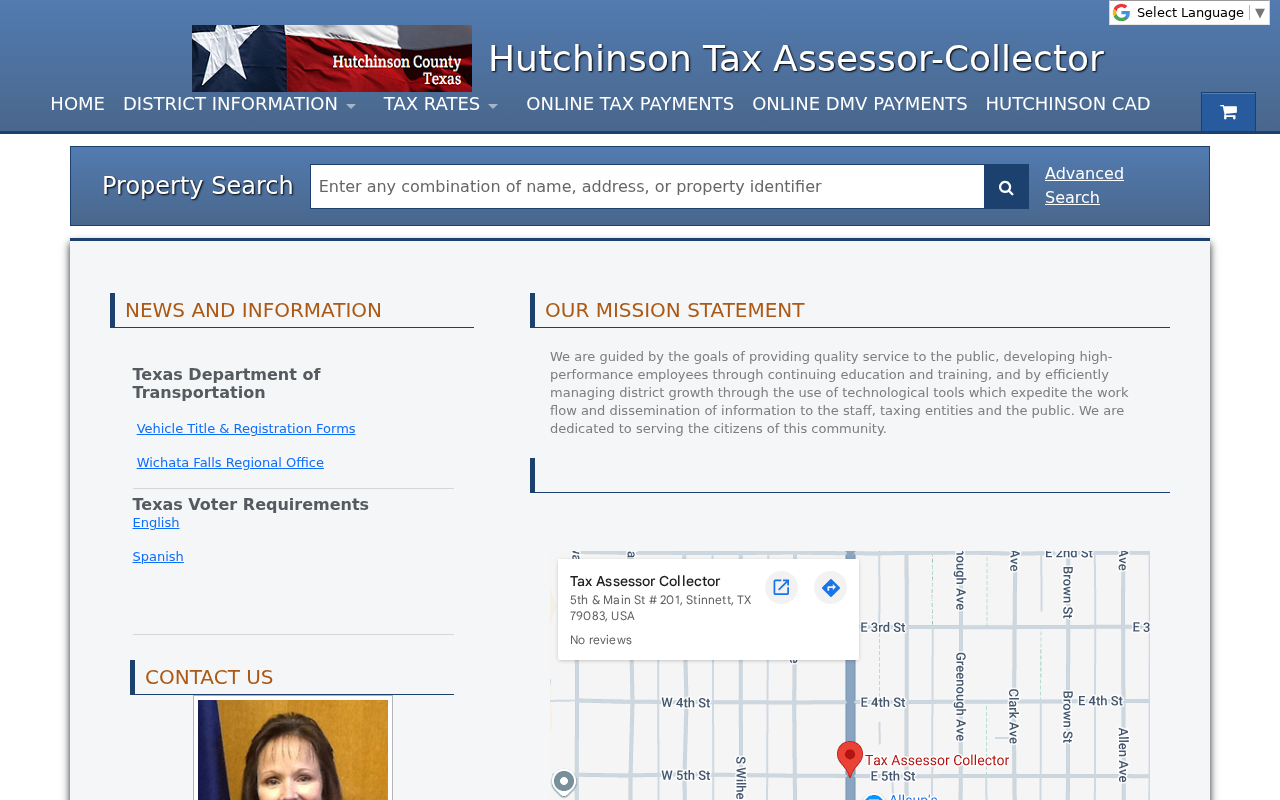This screenshot has width=1280, height=800.
Task: Click the mission statement paragraph
Action: pos(839,393)
